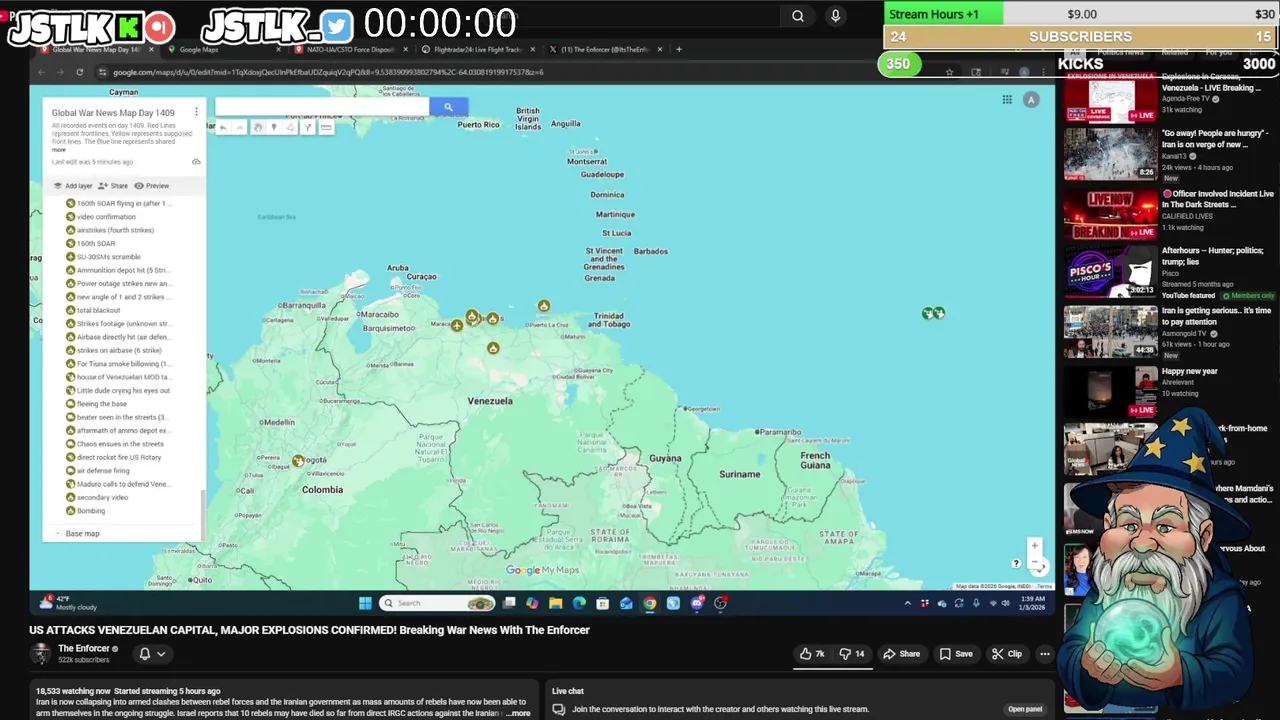
Task: Like the video with thumbs up
Action: pos(812,654)
